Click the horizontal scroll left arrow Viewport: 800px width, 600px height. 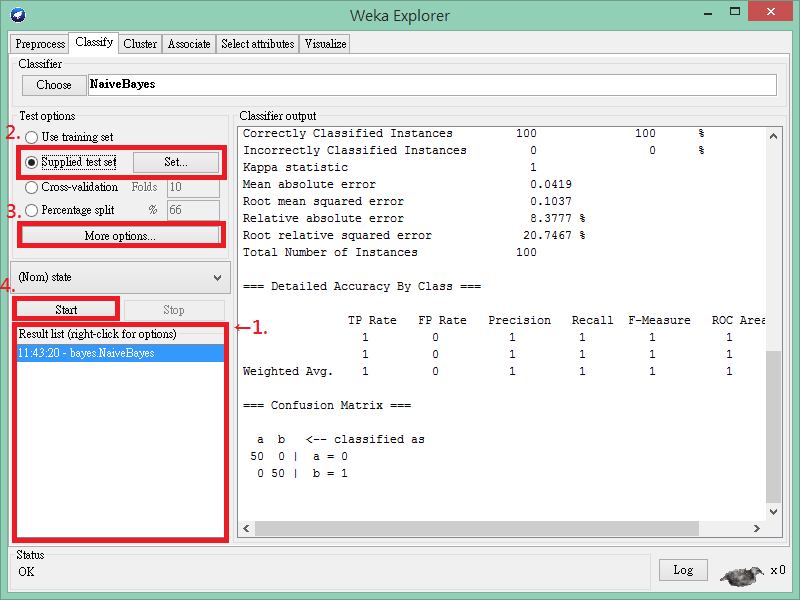click(x=246, y=529)
